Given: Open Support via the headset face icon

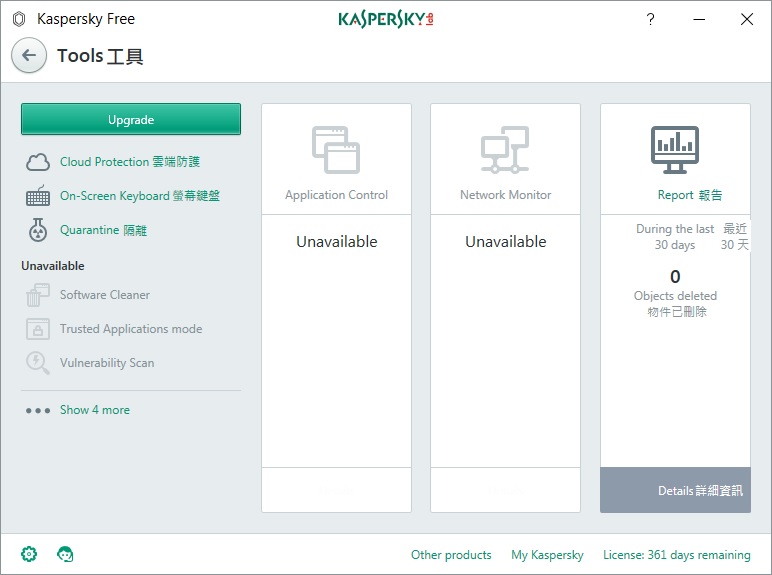Looking at the screenshot, I should point(65,554).
